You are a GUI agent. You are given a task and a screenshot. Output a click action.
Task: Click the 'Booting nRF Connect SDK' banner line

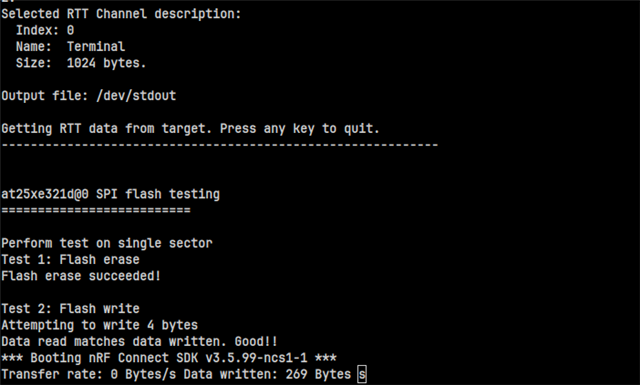click(x=169, y=358)
